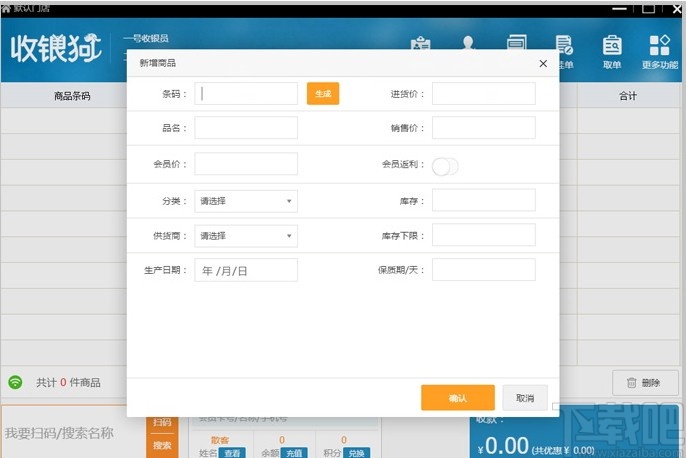Click the 我要扫码/搜索名称 search box
Screen dimensions: 687x458
[x=74, y=433]
